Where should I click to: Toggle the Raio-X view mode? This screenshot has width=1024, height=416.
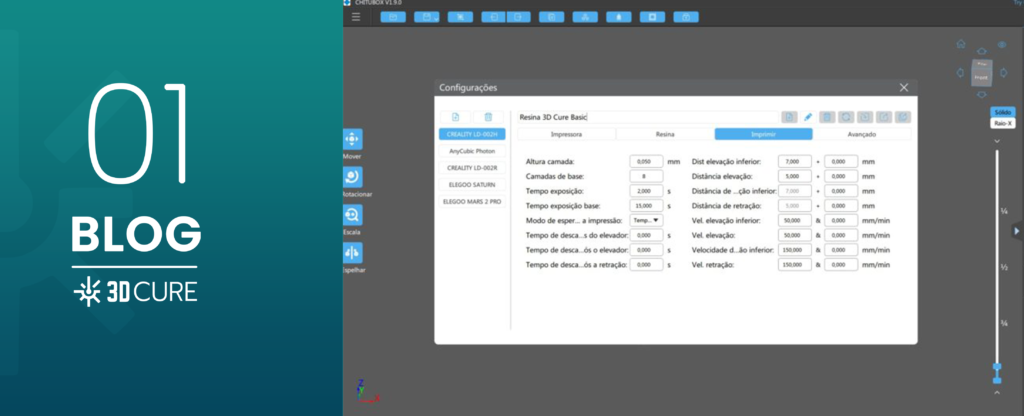pyautogui.click(x=1003, y=123)
